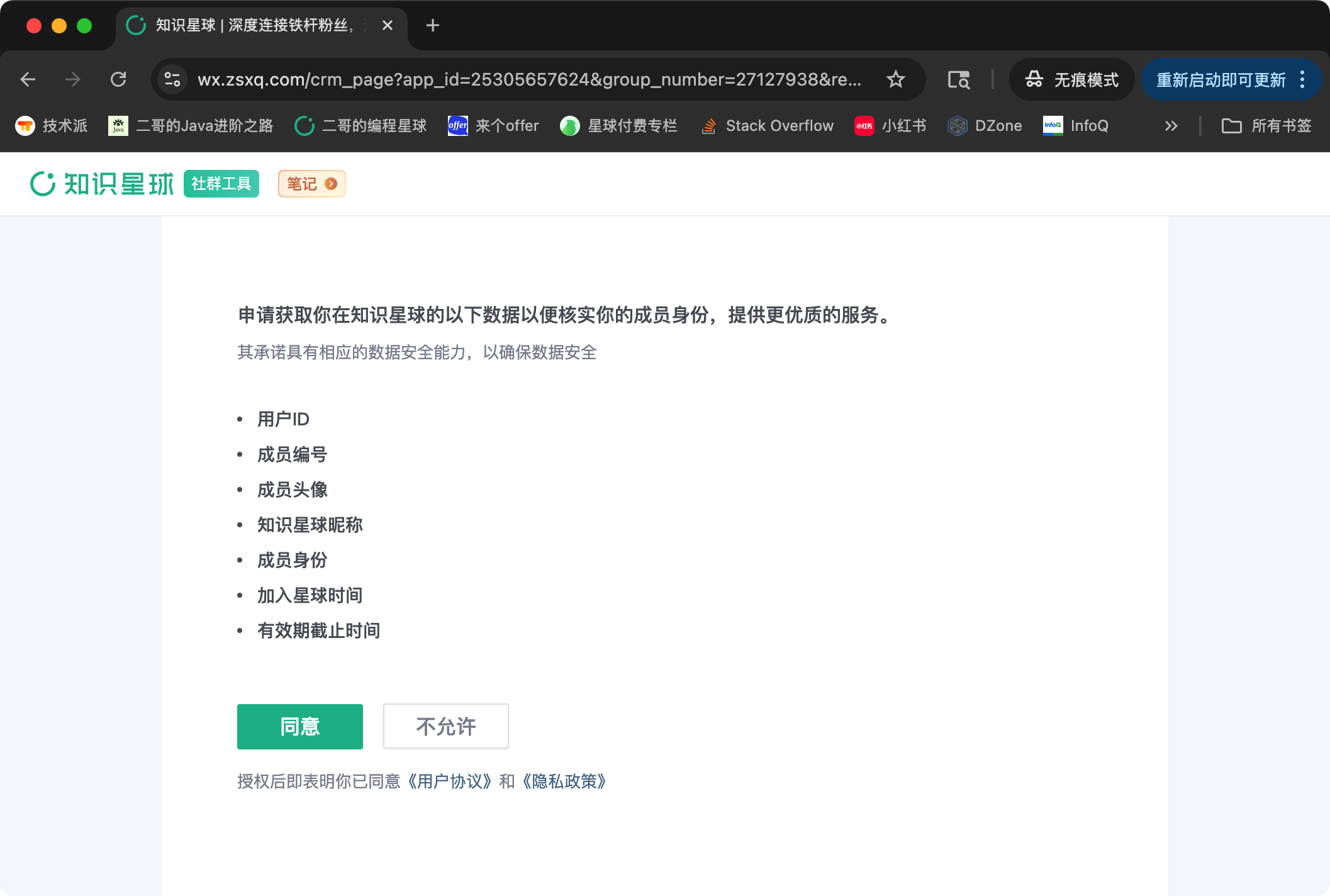This screenshot has height=896, width=1330.
Task: Open Chrome's three-dot menu
Action: tap(1303, 79)
